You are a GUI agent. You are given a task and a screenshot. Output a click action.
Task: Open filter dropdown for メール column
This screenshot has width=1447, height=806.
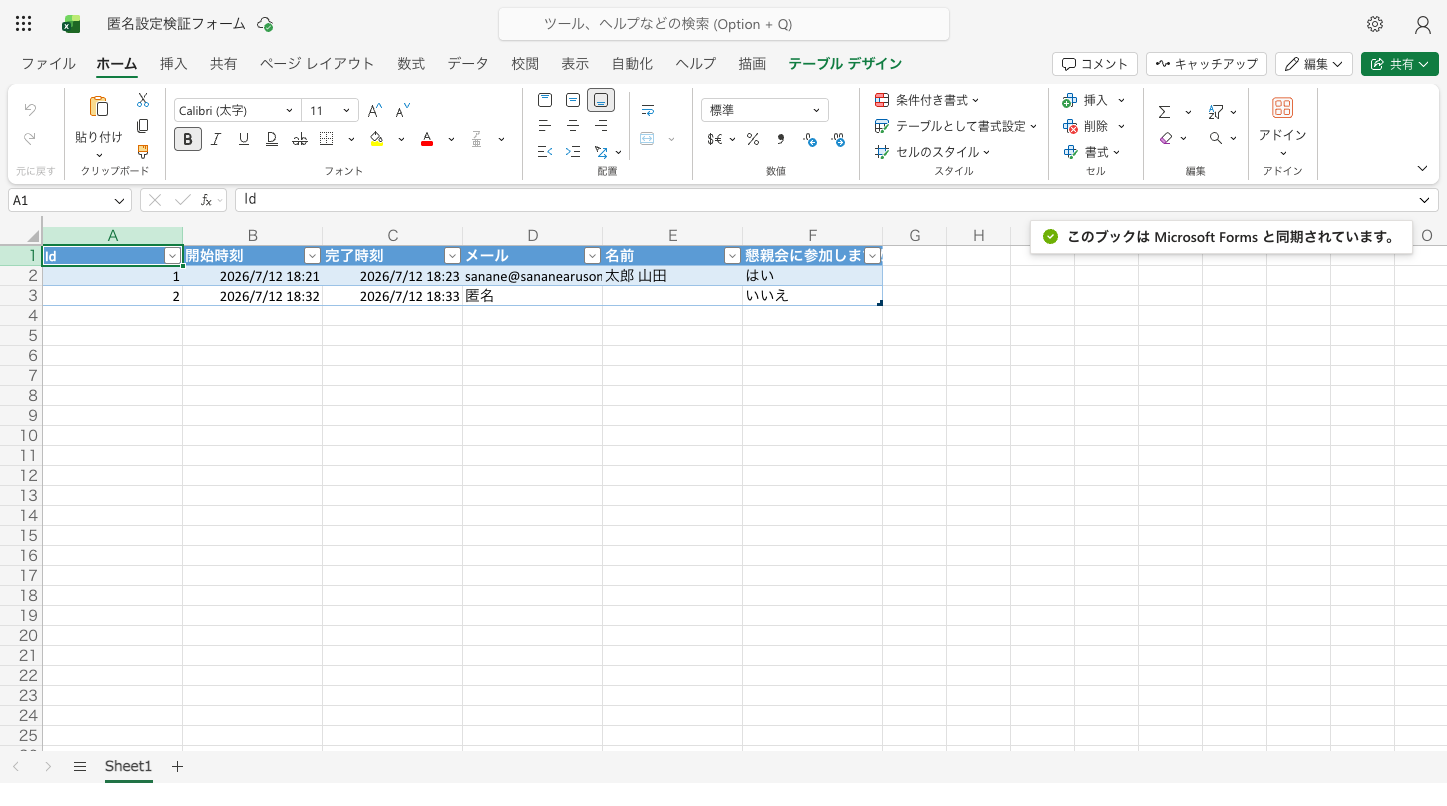pyautogui.click(x=592, y=256)
